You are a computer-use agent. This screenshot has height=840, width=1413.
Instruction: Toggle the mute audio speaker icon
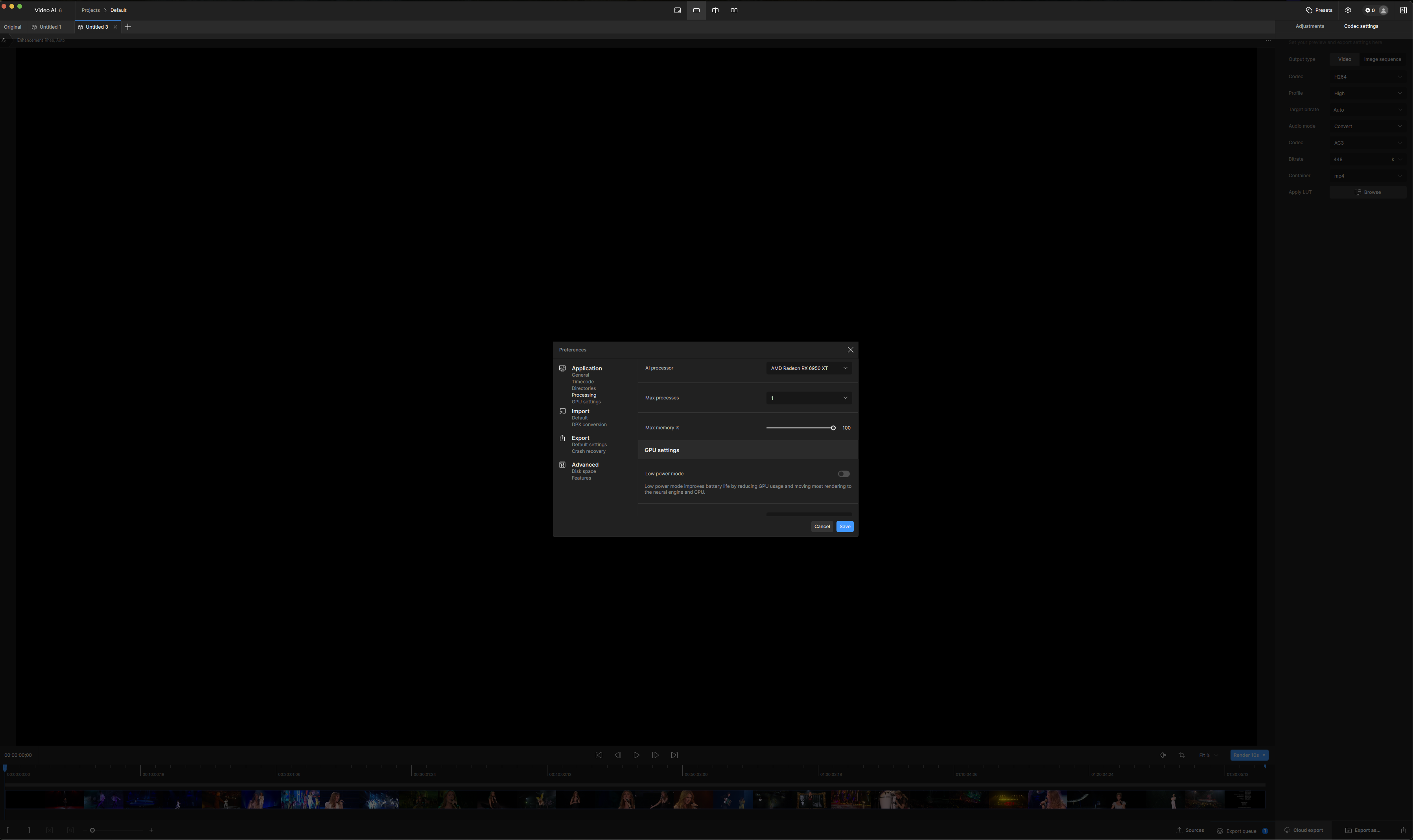[x=1162, y=755]
